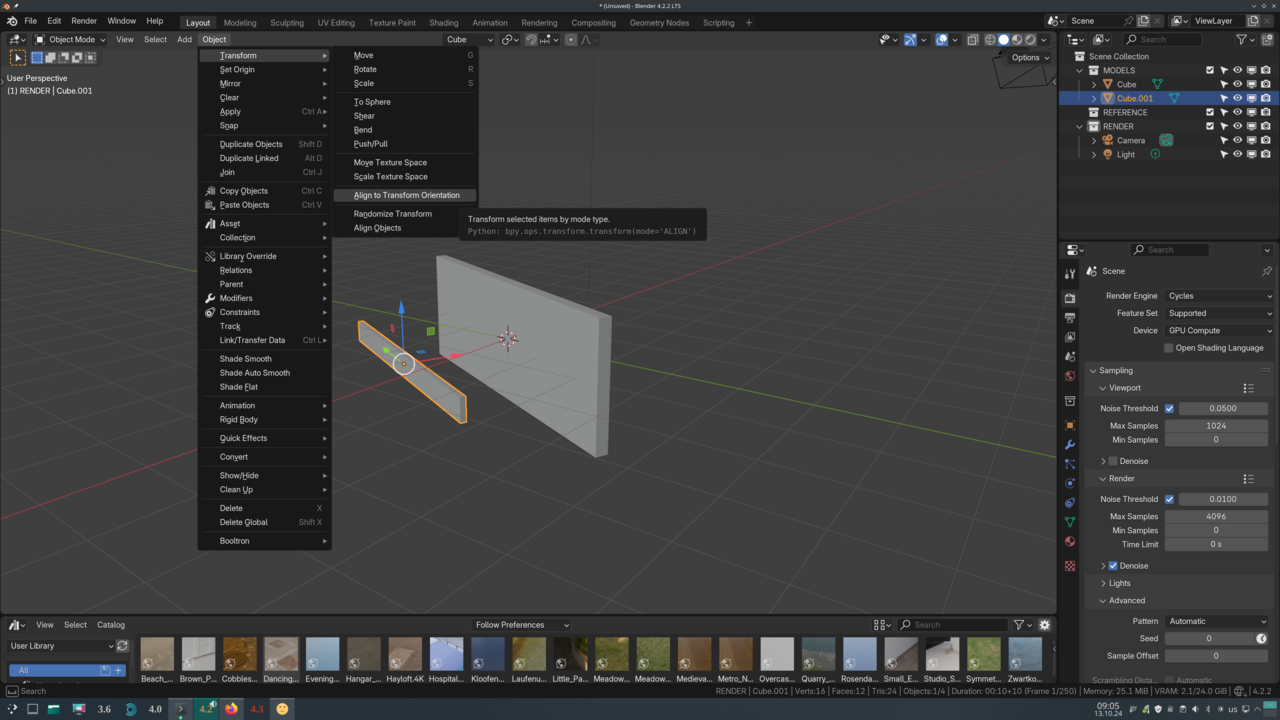Adjust the Render Noise Threshold value

point(1223,499)
